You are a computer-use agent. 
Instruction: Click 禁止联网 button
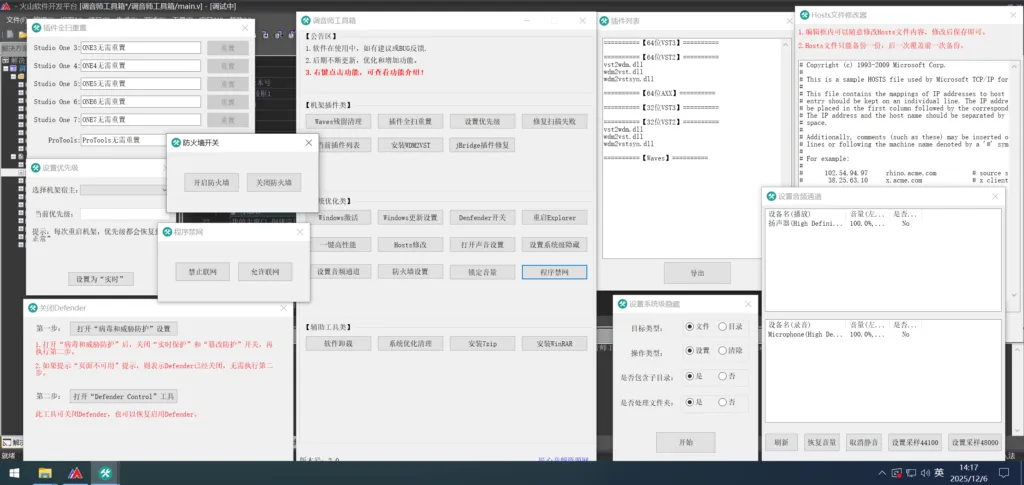(202, 272)
